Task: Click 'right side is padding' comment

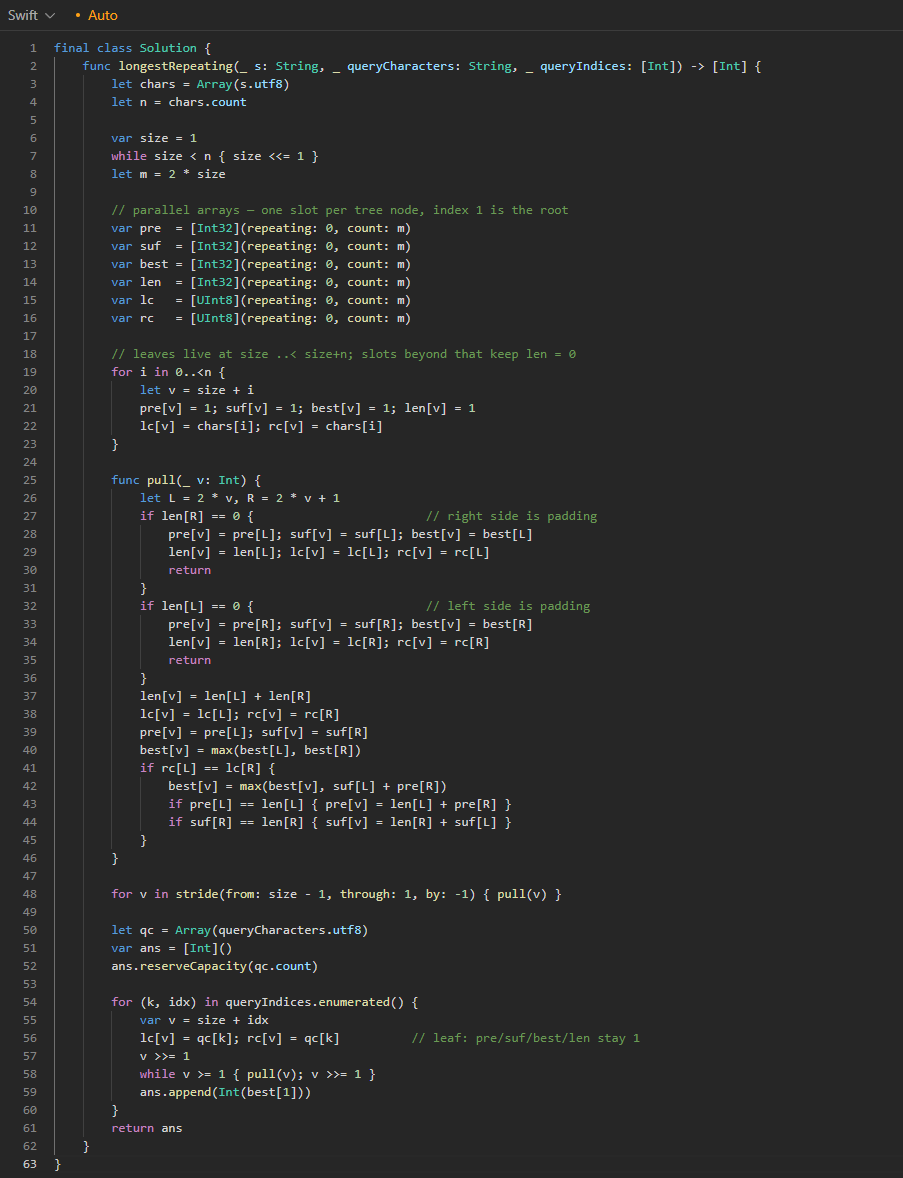Action: click(512, 516)
